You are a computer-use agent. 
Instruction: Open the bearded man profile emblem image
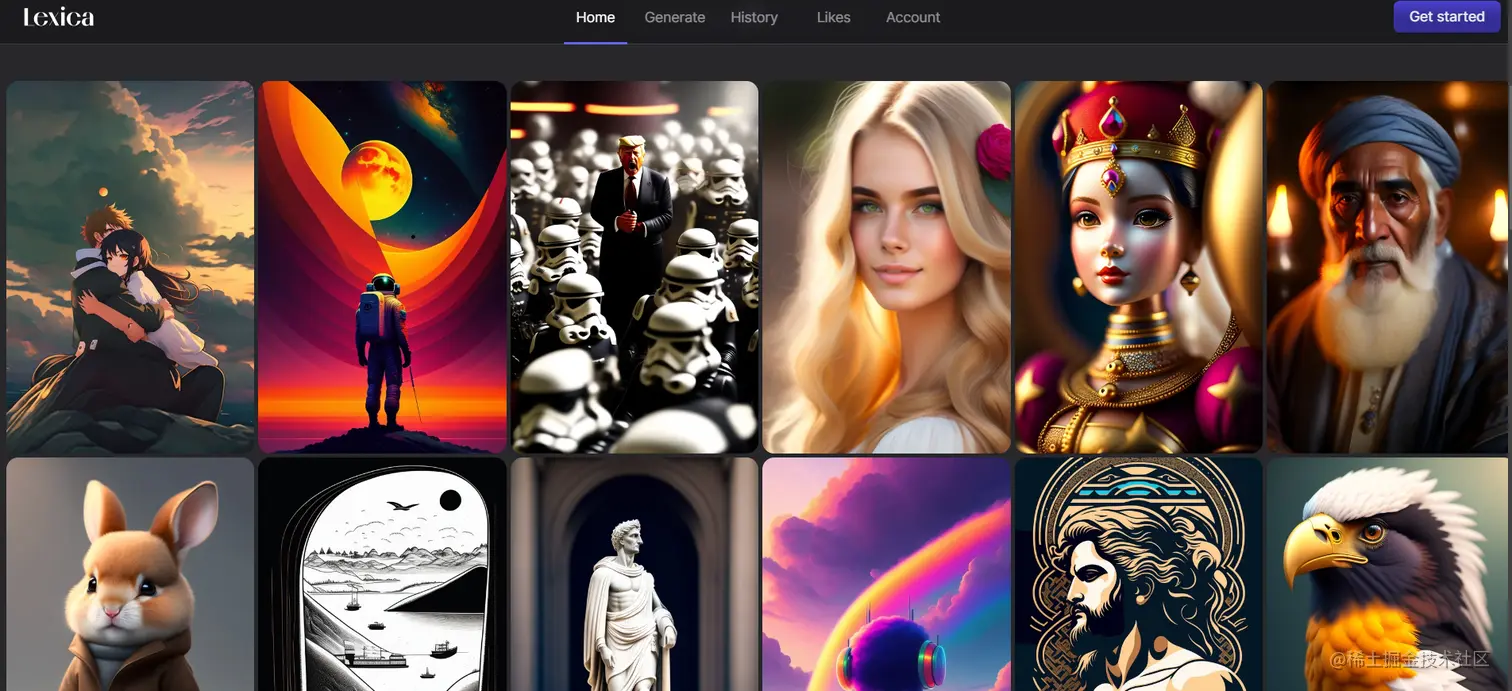click(1139, 574)
